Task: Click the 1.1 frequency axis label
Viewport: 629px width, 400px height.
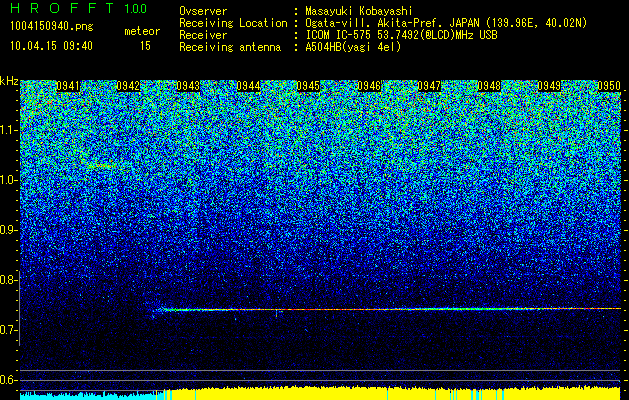Action: click(x=8, y=130)
